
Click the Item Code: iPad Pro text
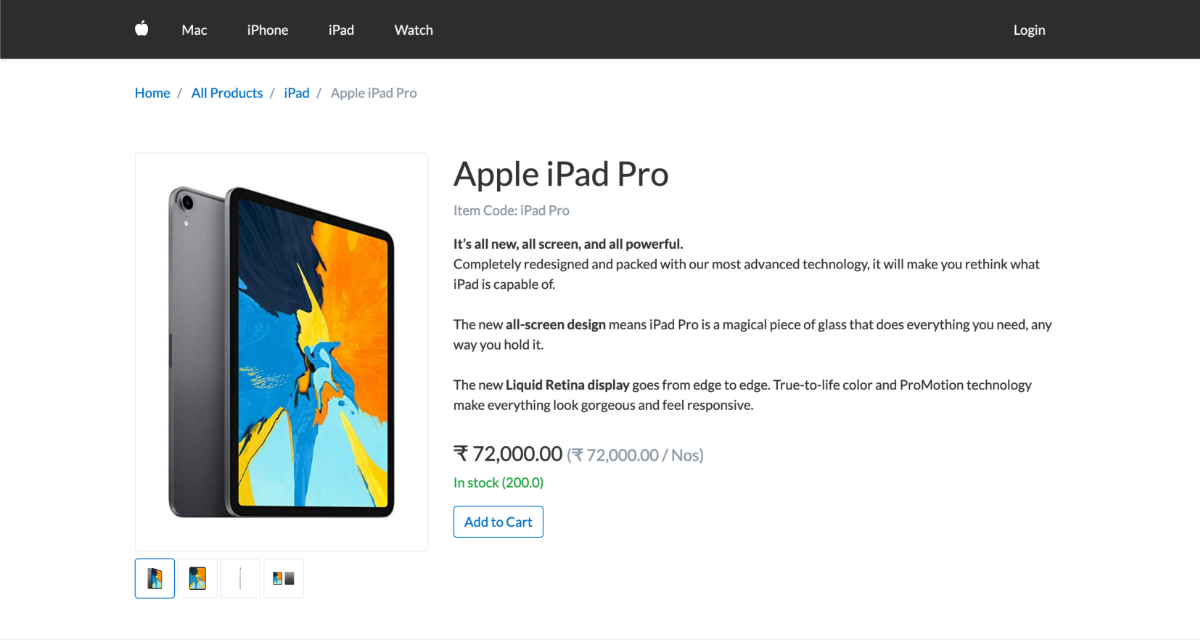coord(511,210)
